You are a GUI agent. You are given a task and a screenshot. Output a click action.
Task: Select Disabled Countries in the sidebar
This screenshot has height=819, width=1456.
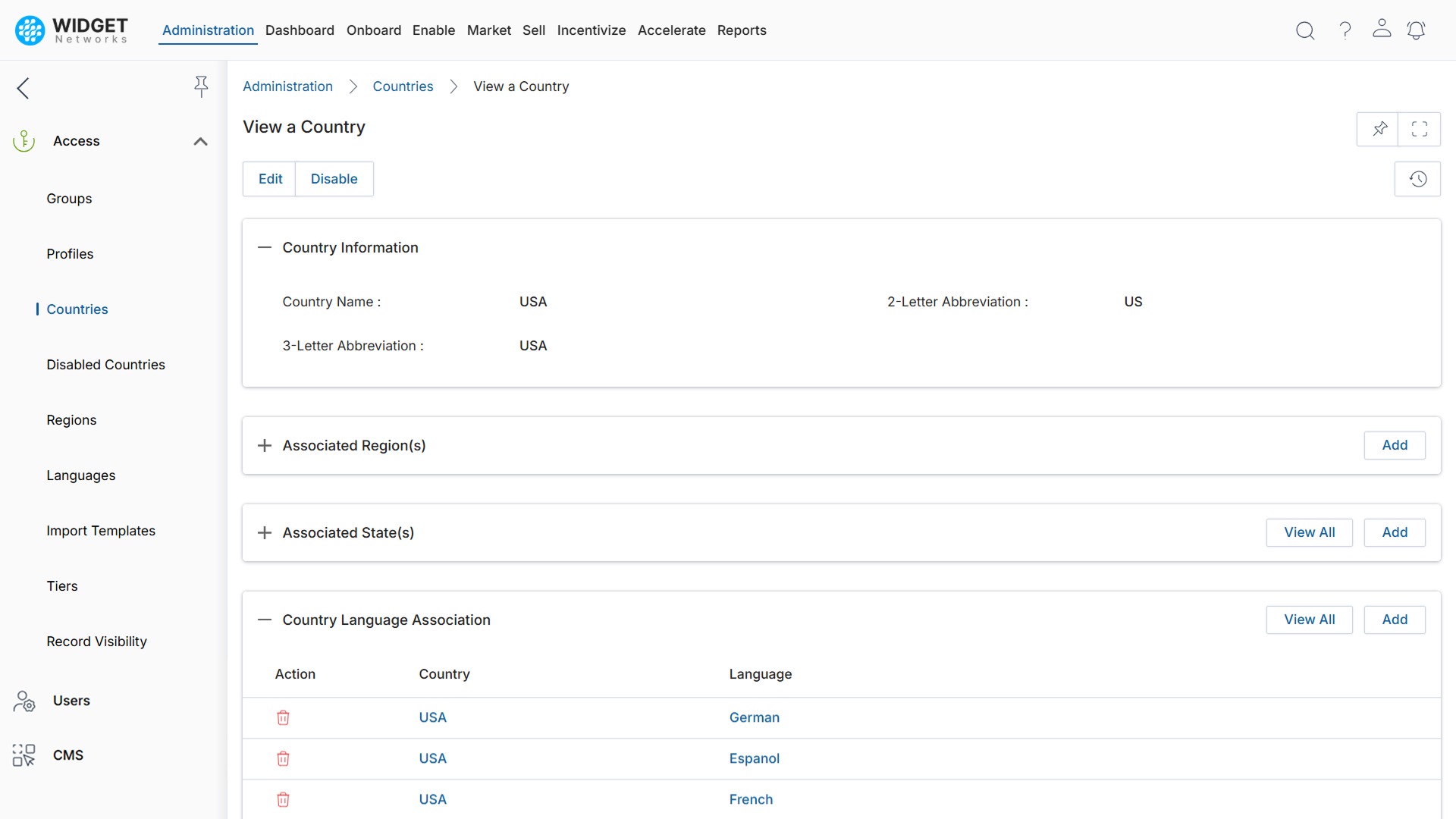[x=105, y=365]
